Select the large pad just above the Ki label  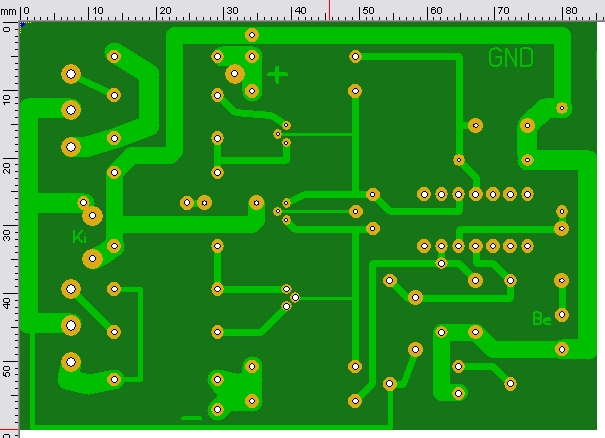(x=92, y=216)
